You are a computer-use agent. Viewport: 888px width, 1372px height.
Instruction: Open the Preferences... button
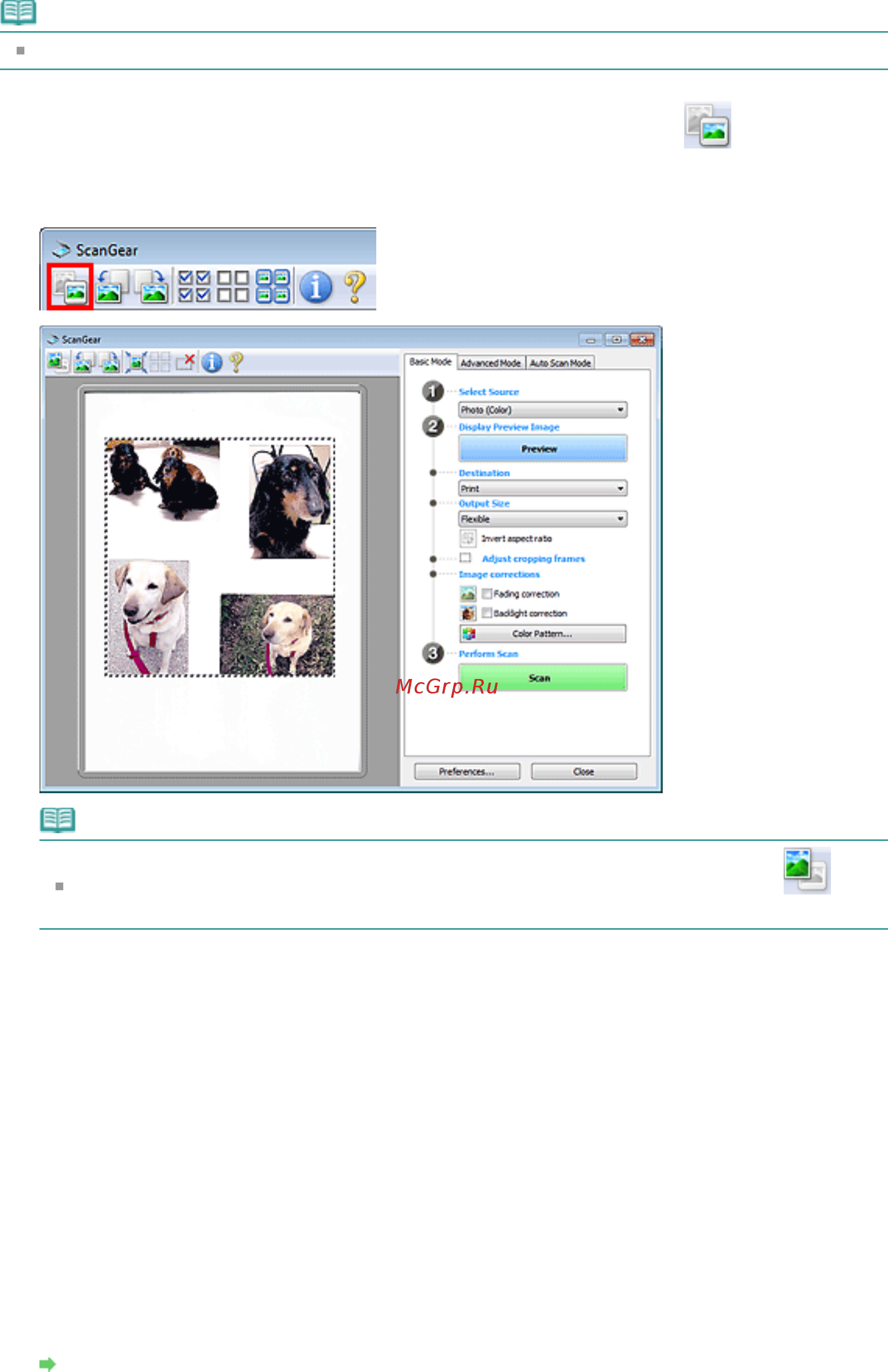[x=467, y=771]
